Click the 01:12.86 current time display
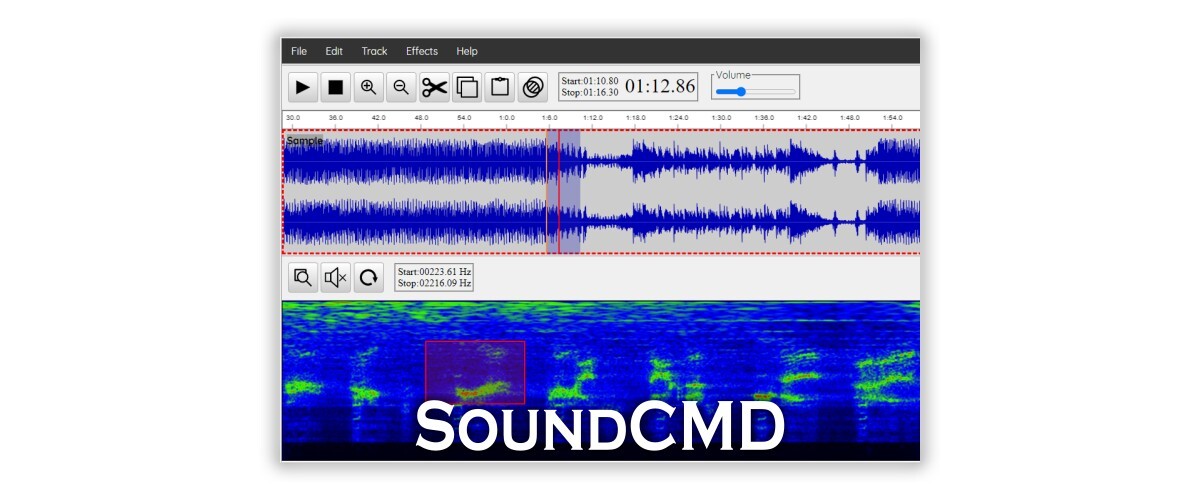Screen dimensions: 1200x500 tap(660, 86)
